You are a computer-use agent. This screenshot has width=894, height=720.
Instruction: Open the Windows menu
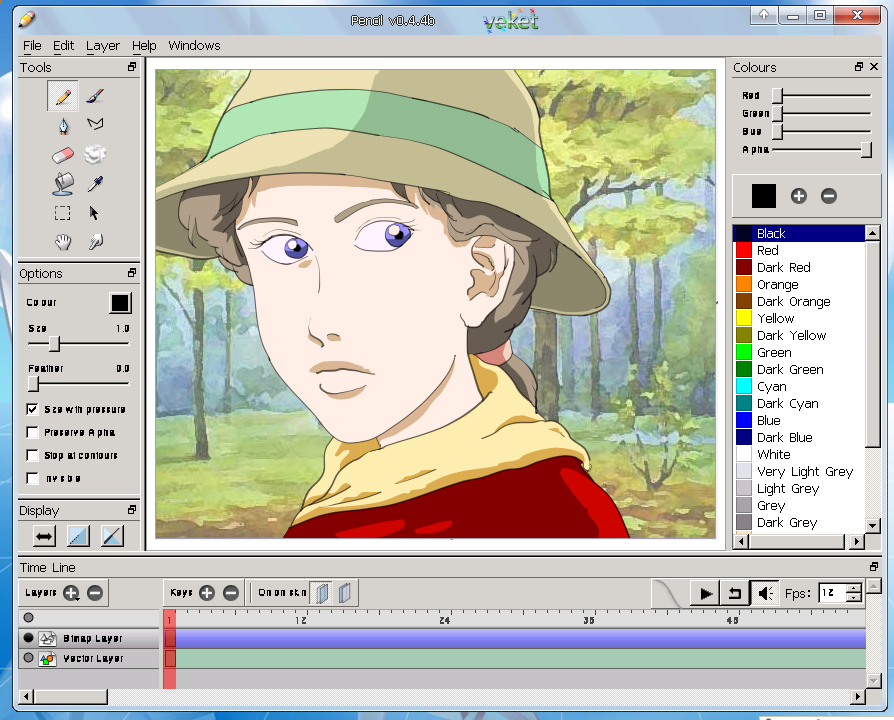pyautogui.click(x=194, y=46)
